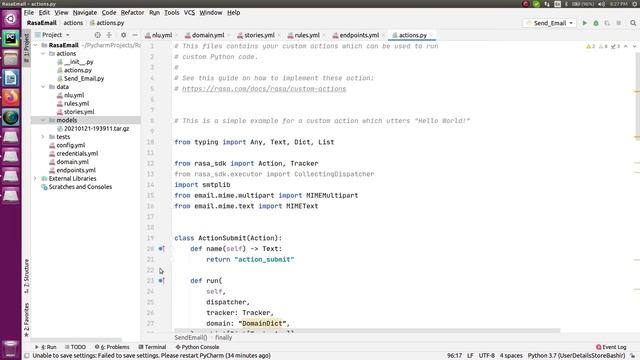Open the Problems tool window
Viewport: 640px width, 360px height.
pos(112,347)
